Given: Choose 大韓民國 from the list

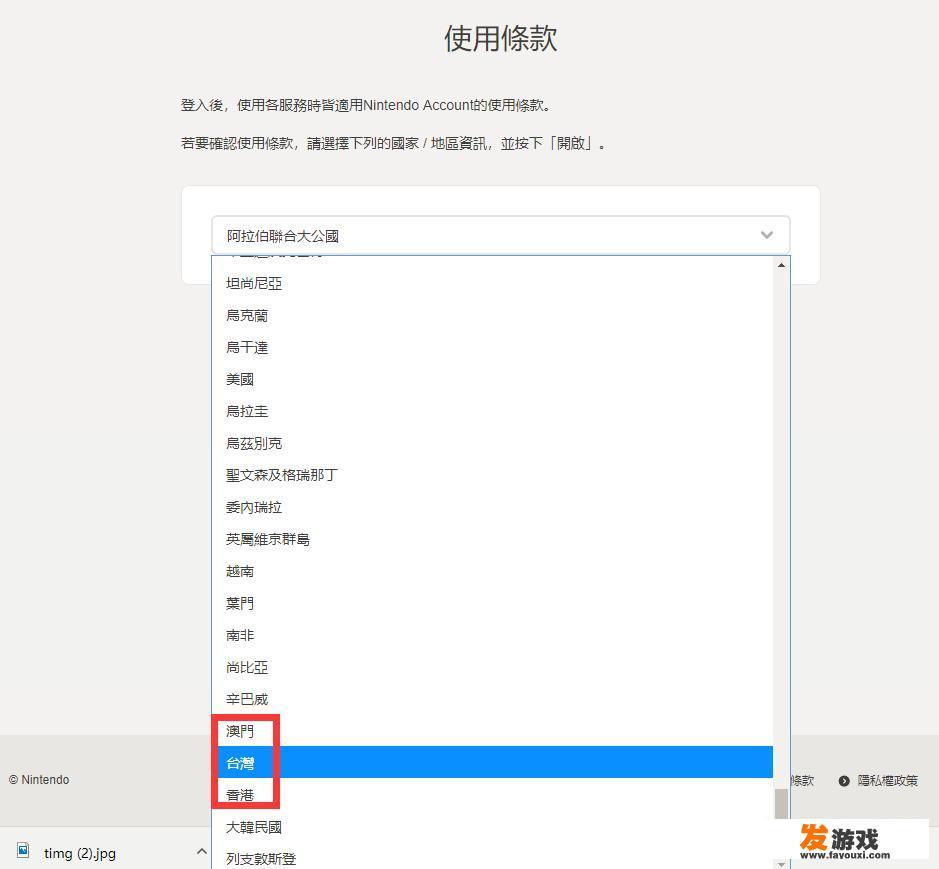Looking at the screenshot, I should point(492,827).
